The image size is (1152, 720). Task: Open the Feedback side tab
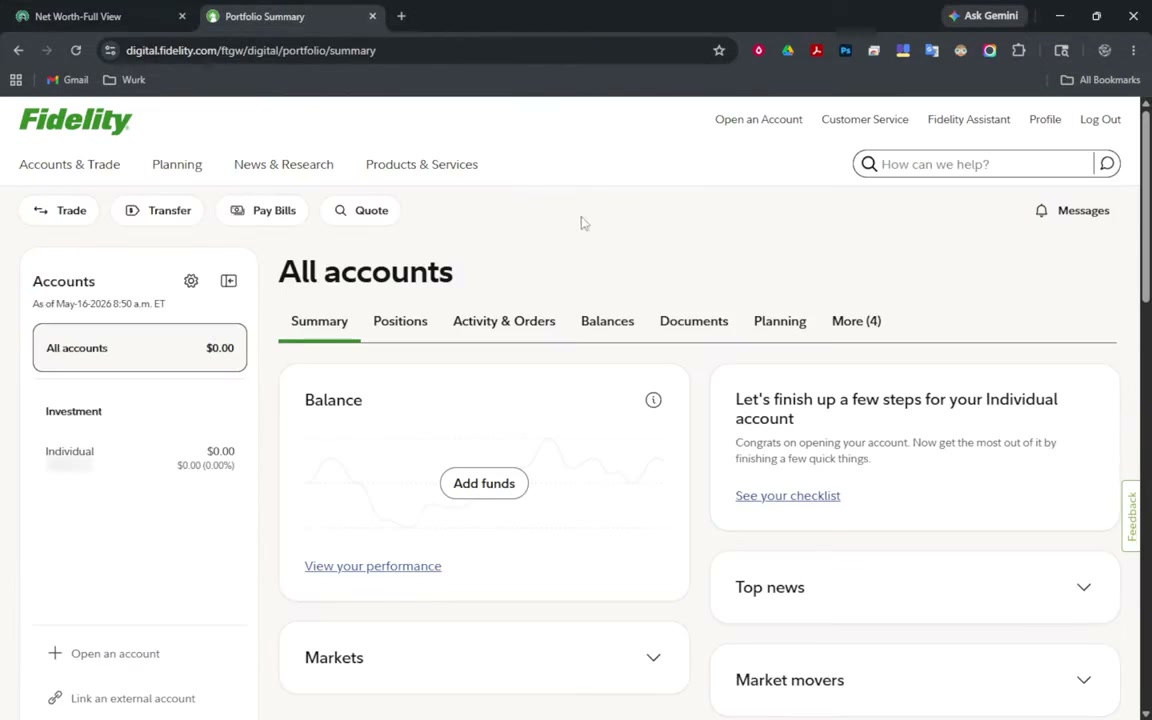pyautogui.click(x=1131, y=516)
